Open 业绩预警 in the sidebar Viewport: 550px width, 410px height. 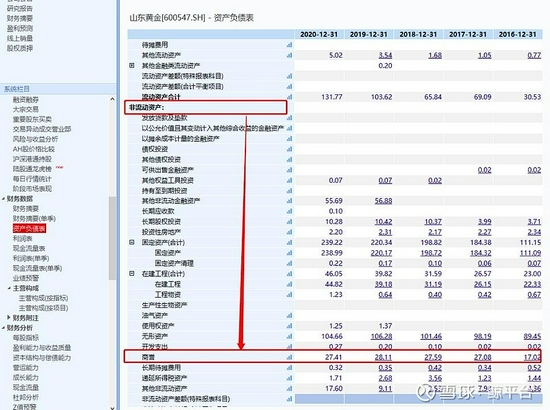(26, 278)
